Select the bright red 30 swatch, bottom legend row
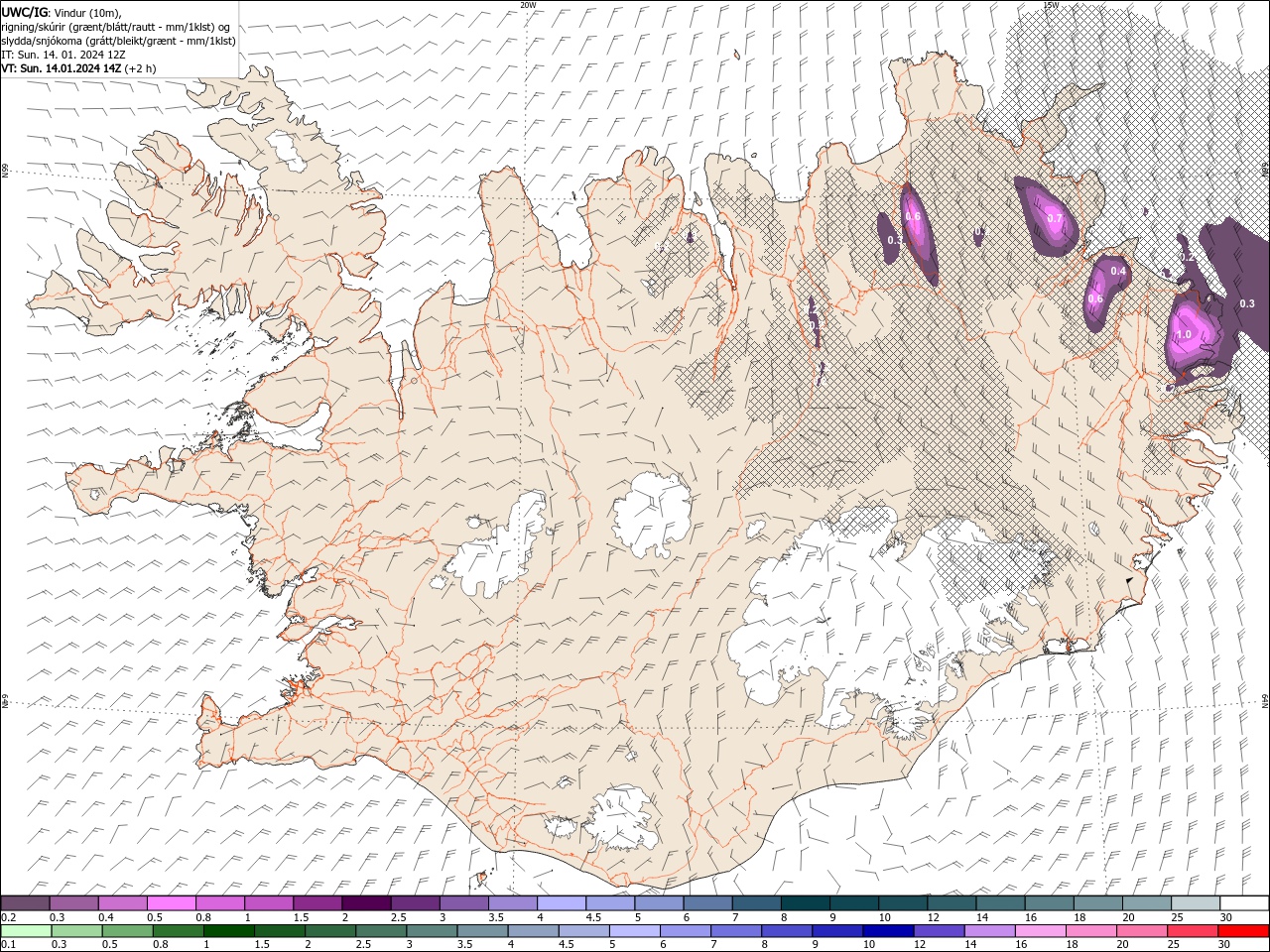The height and width of the screenshot is (952, 1270). coord(1242,931)
